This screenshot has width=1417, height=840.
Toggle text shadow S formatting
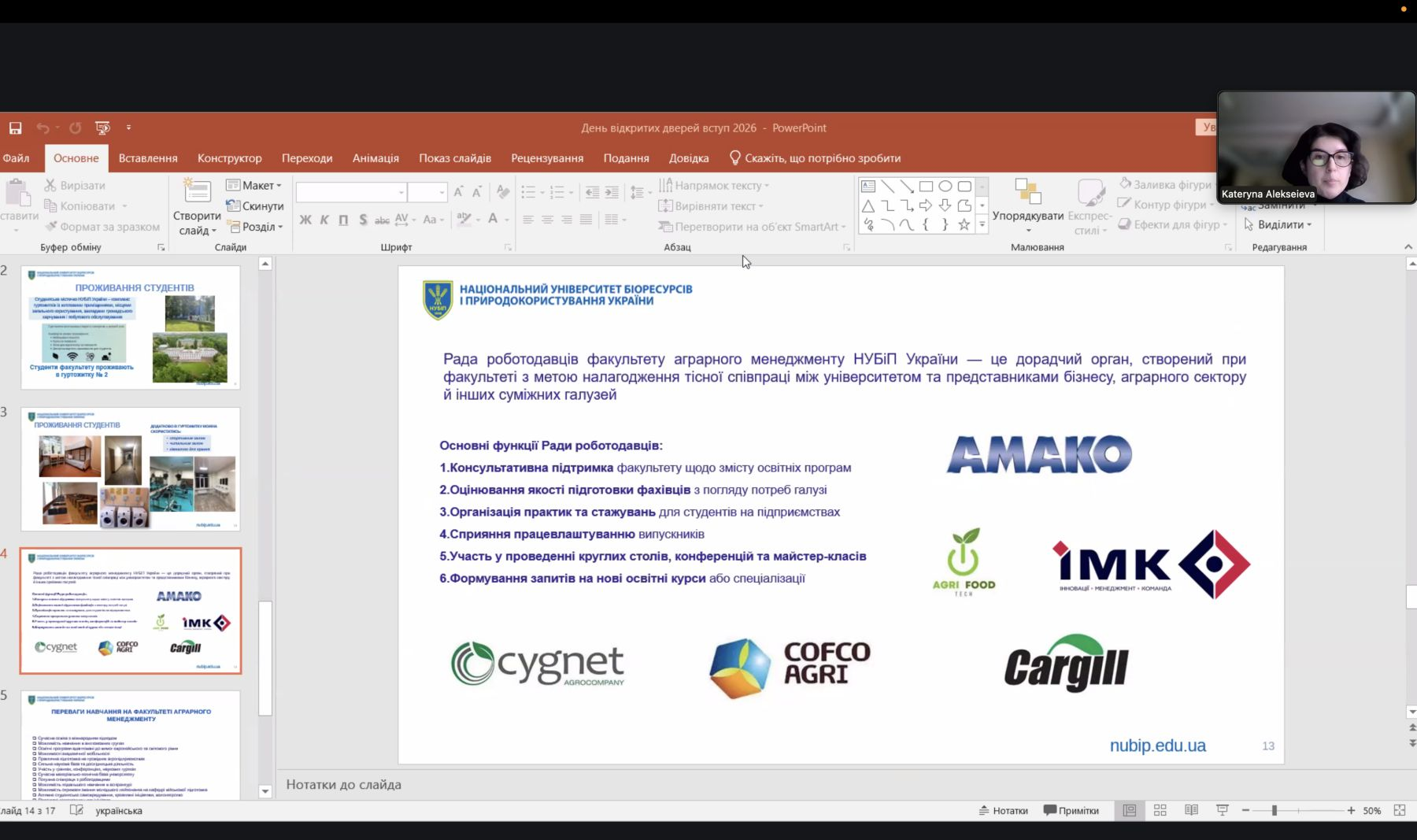coord(363,220)
